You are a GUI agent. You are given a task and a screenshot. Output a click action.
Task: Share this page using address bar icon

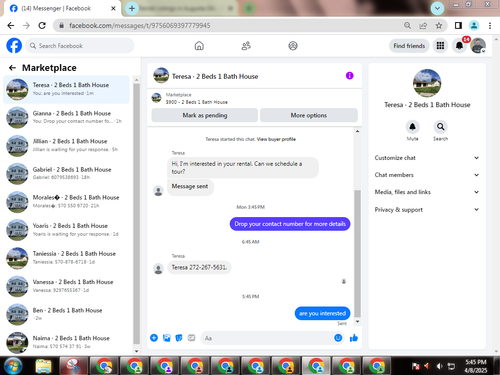click(423, 25)
